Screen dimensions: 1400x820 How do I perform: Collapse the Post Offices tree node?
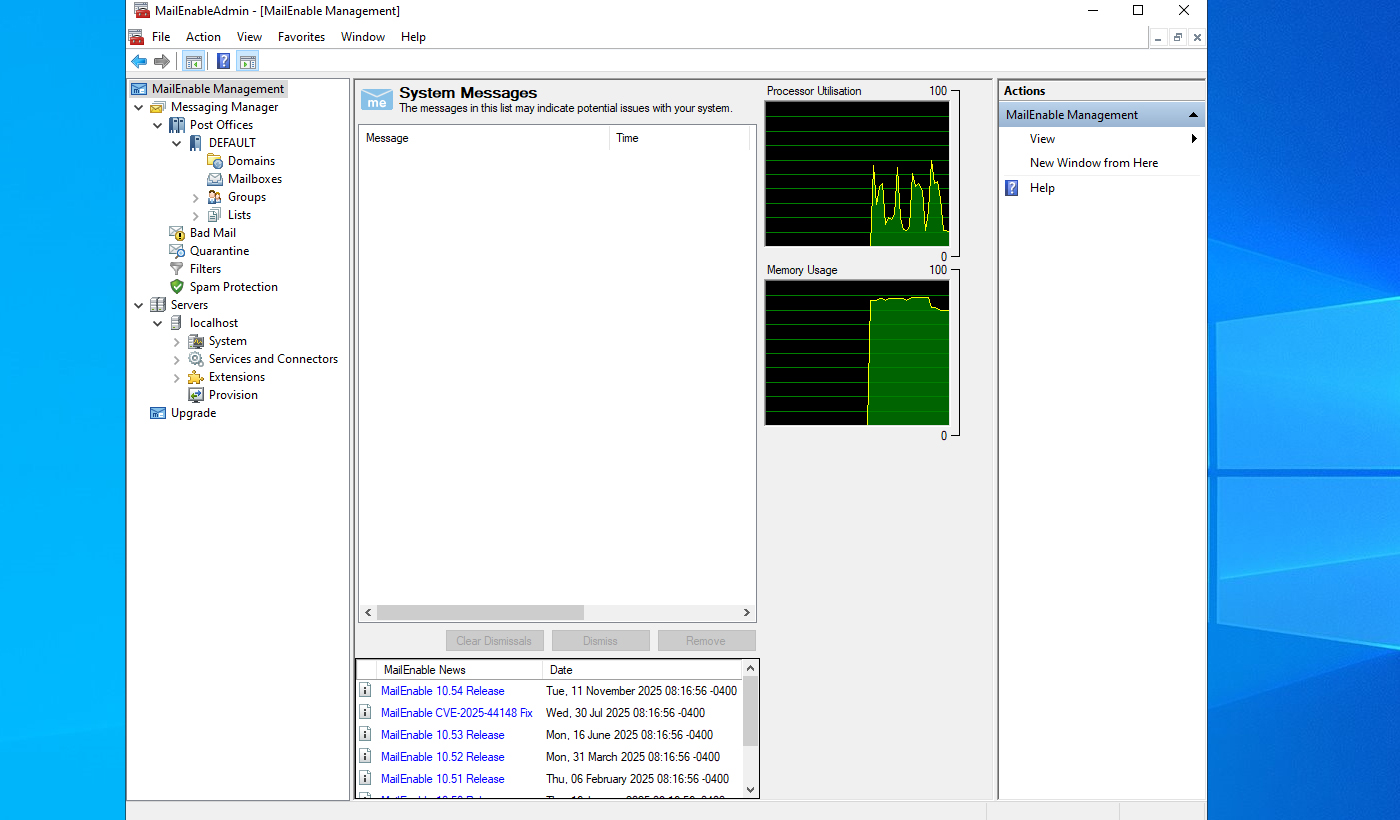click(x=158, y=126)
